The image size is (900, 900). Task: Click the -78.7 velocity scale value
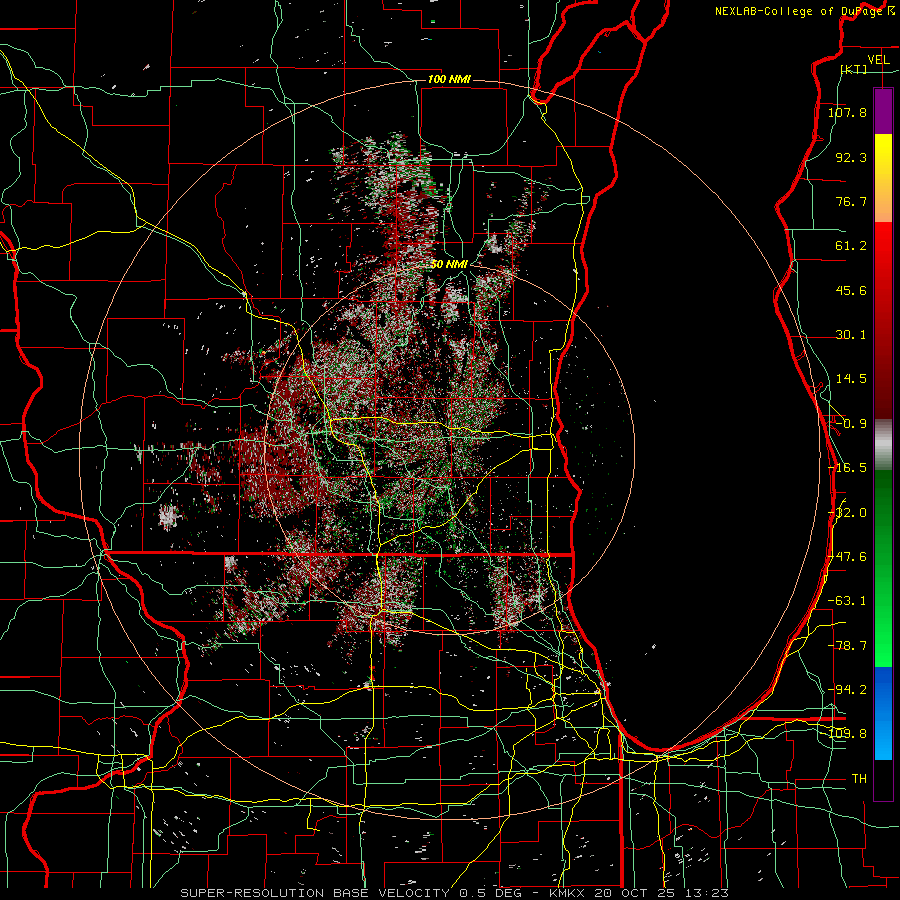pos(847,646)
